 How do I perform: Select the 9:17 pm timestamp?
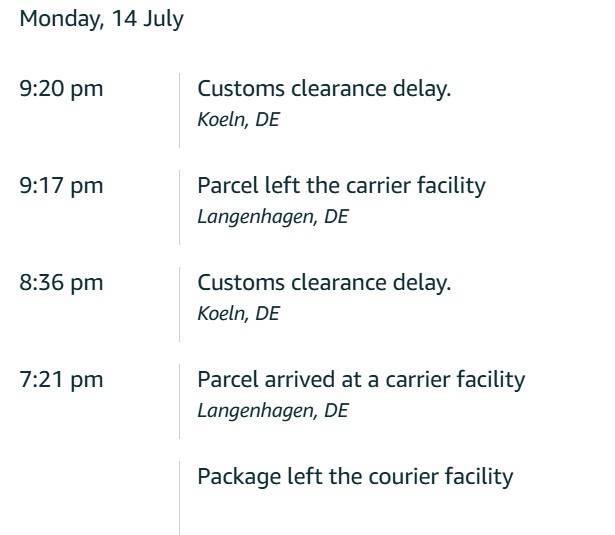point(61,186)
